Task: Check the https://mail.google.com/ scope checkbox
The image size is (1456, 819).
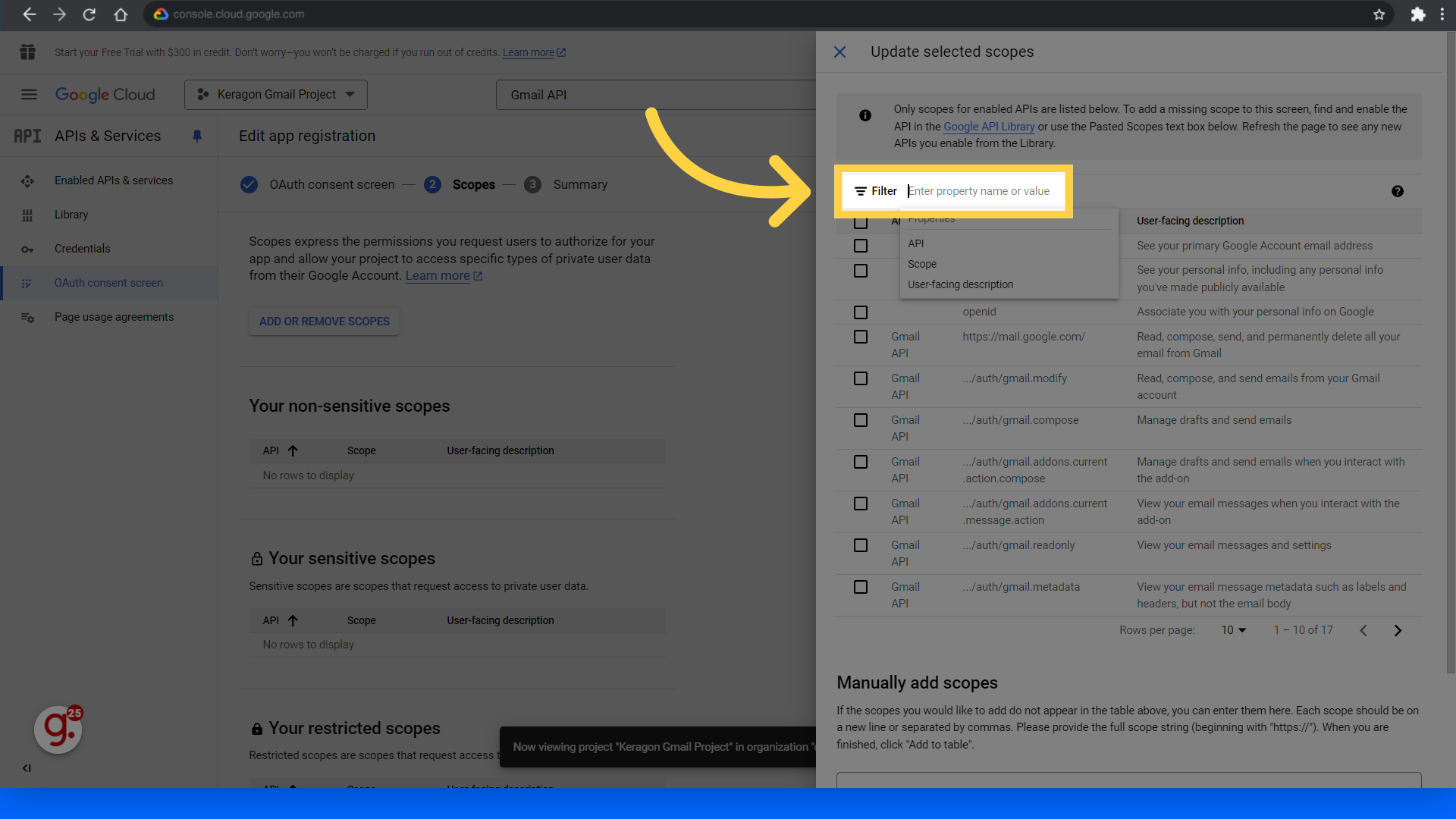Action: tap(861, 337)
